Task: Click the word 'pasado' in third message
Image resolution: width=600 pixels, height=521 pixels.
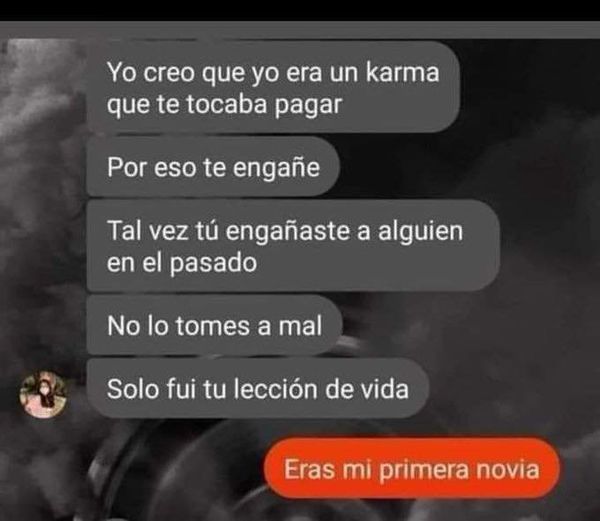Action: (x=213, y=263)
